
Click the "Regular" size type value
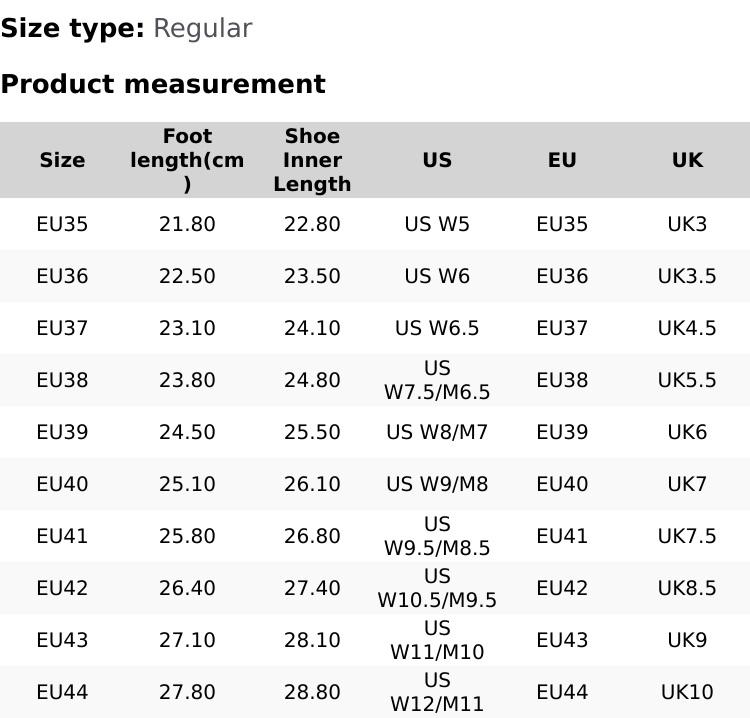[x=202, y=28]
